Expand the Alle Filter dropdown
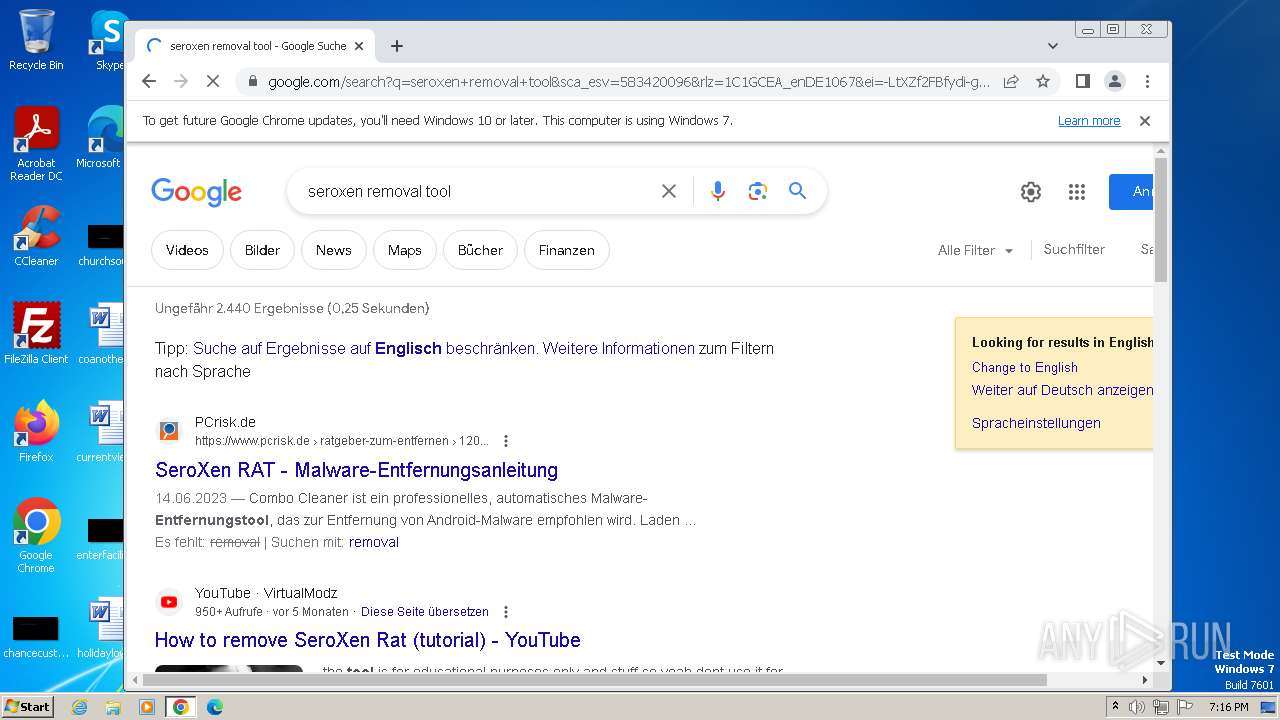 coord(975,251)
